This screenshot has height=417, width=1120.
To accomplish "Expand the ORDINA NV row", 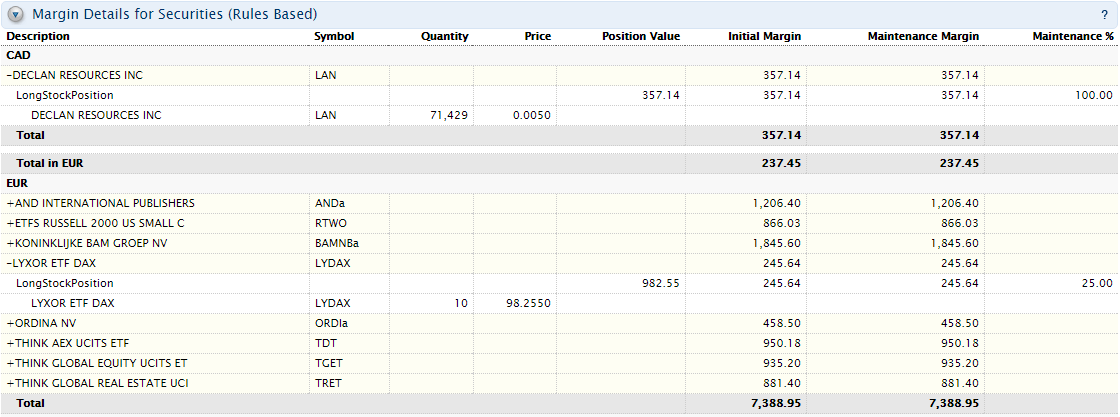I will point(11,323).
